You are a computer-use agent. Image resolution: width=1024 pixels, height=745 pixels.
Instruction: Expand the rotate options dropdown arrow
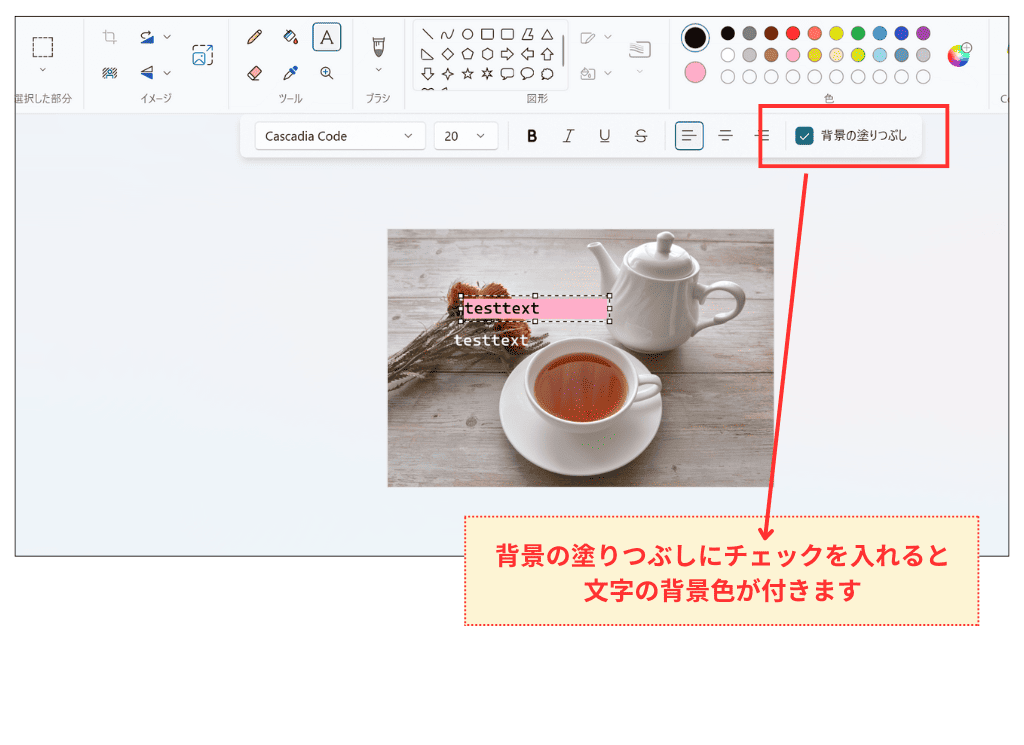click(165, 36)
